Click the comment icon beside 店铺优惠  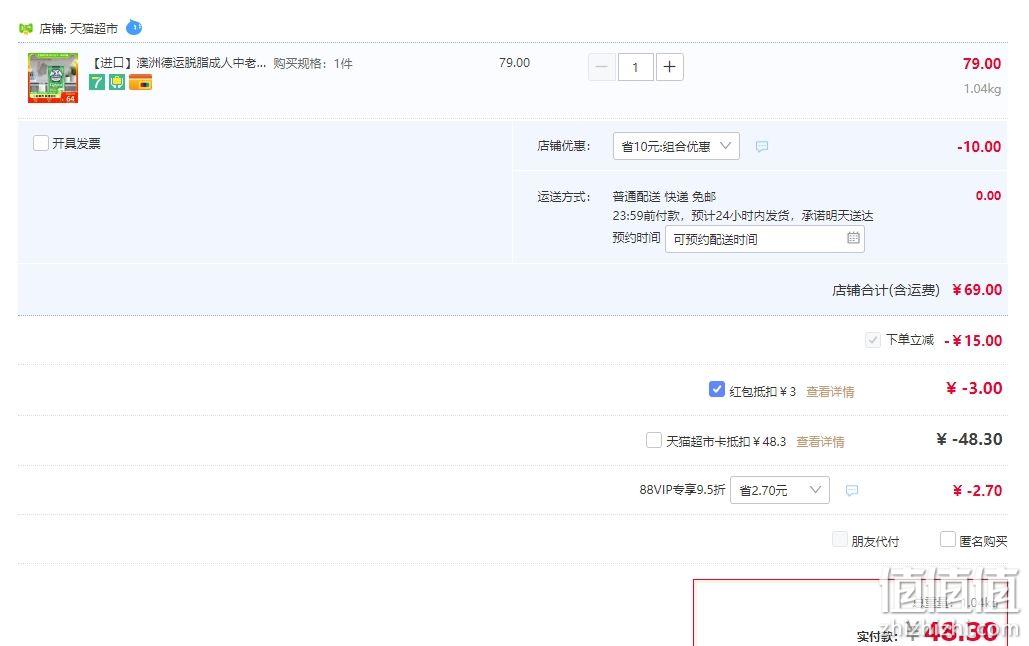[762, 146]
